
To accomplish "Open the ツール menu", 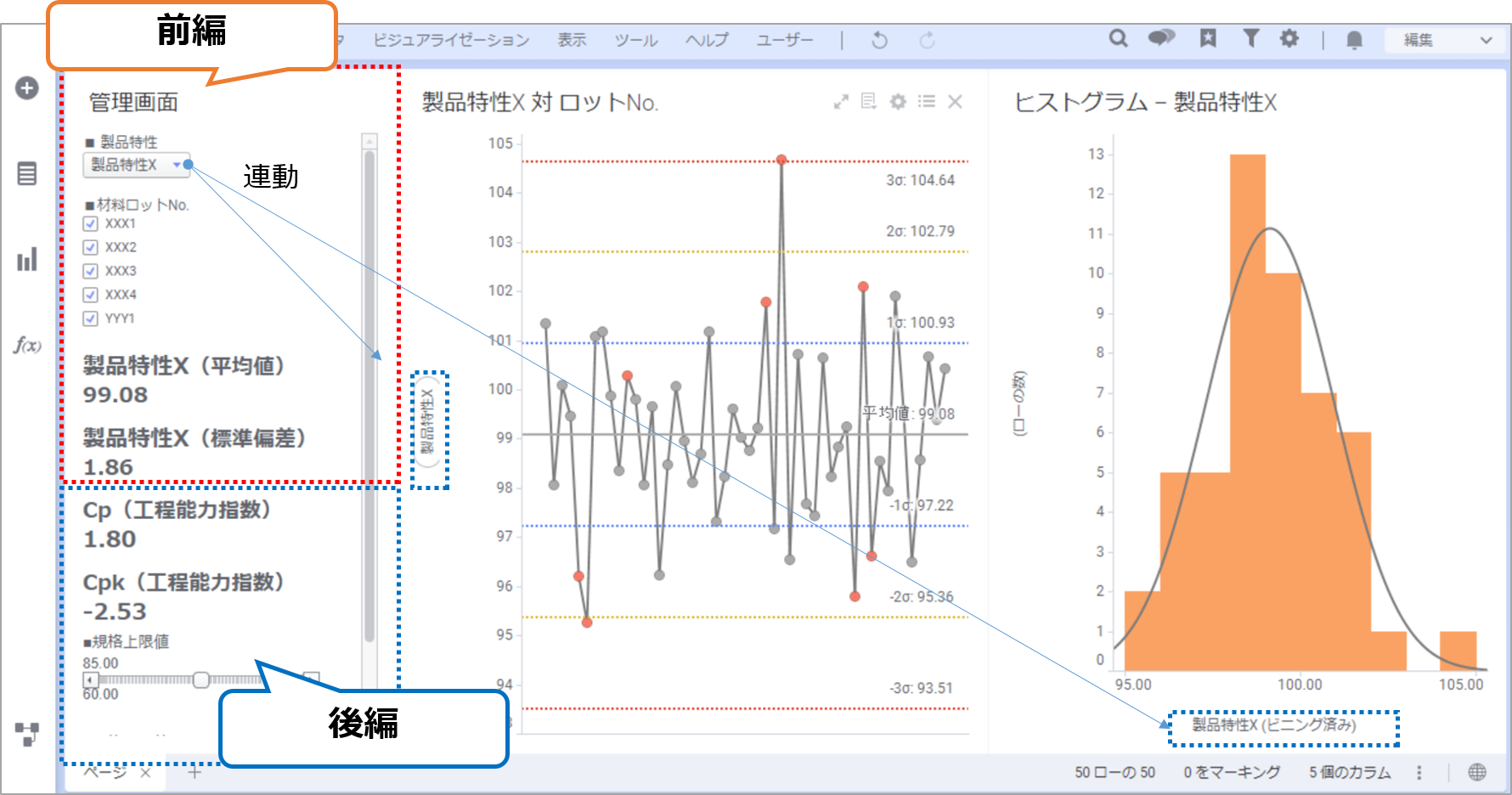I will (x=636, y=40).
